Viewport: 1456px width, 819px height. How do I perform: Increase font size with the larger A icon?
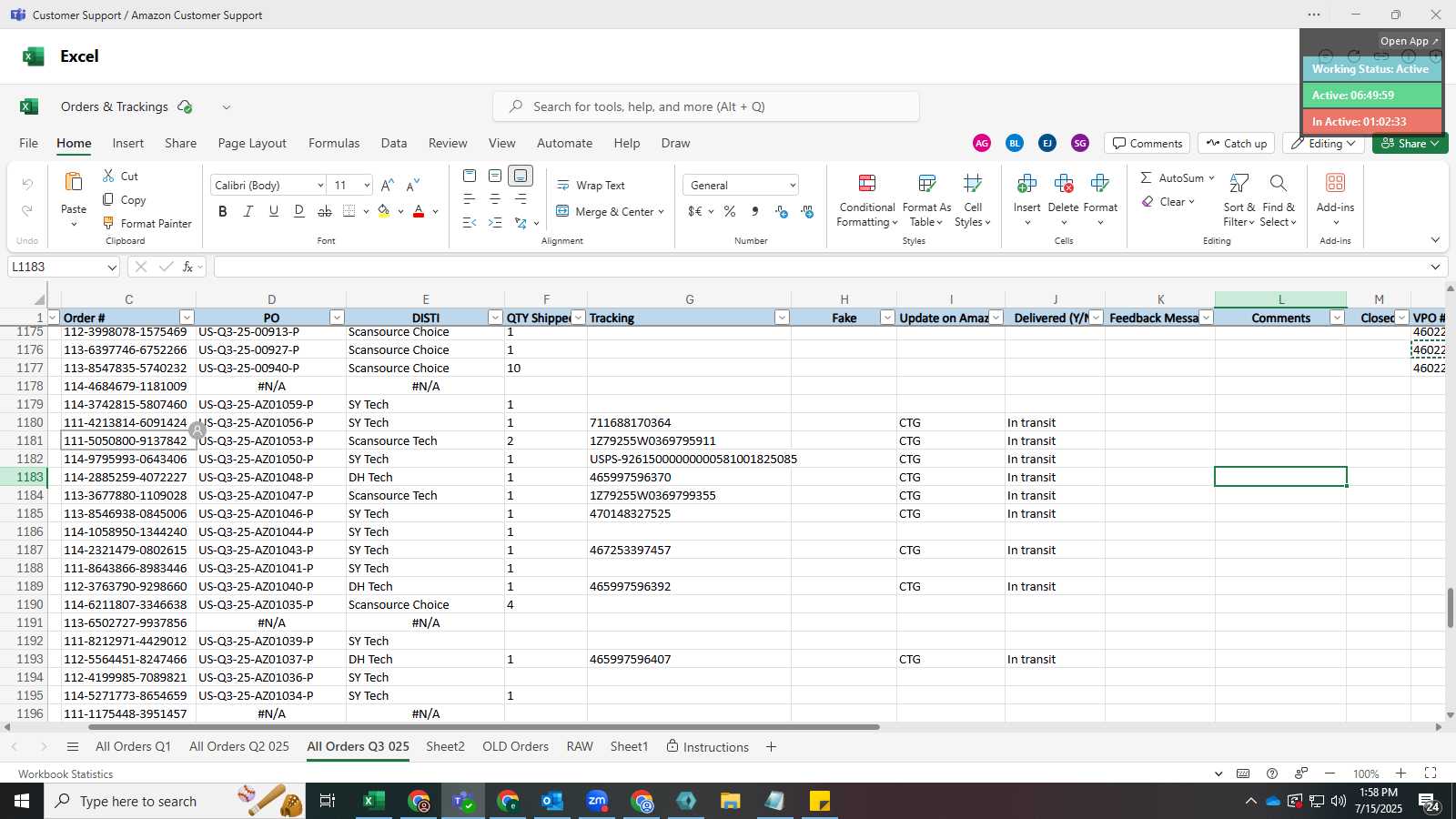point(388,185)
